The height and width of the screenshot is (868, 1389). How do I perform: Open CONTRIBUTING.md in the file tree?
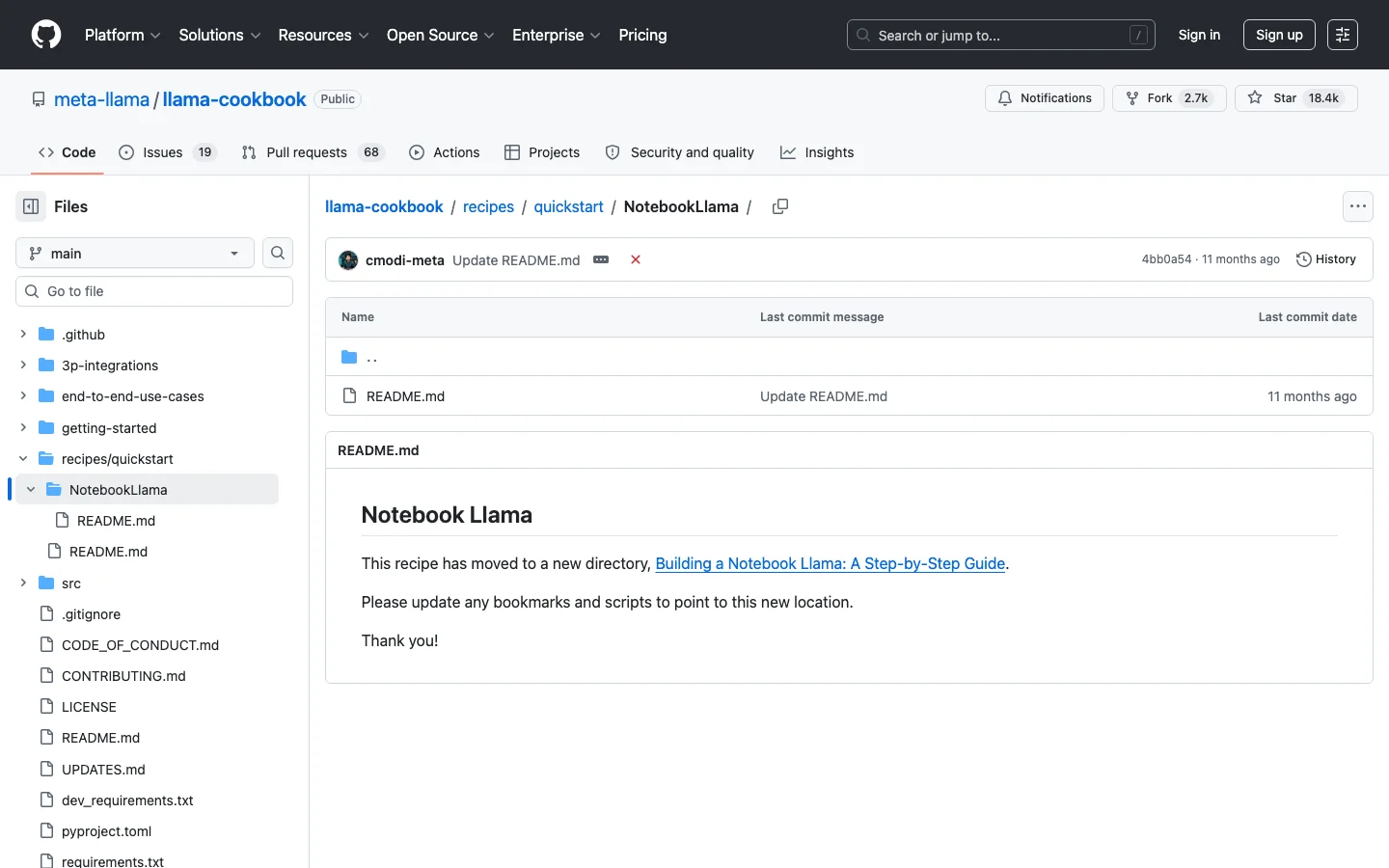pos(123,676)
